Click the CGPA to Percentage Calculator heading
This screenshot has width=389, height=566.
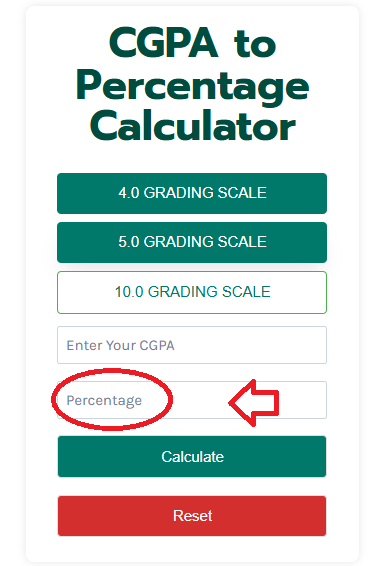(x=192, y=84)
